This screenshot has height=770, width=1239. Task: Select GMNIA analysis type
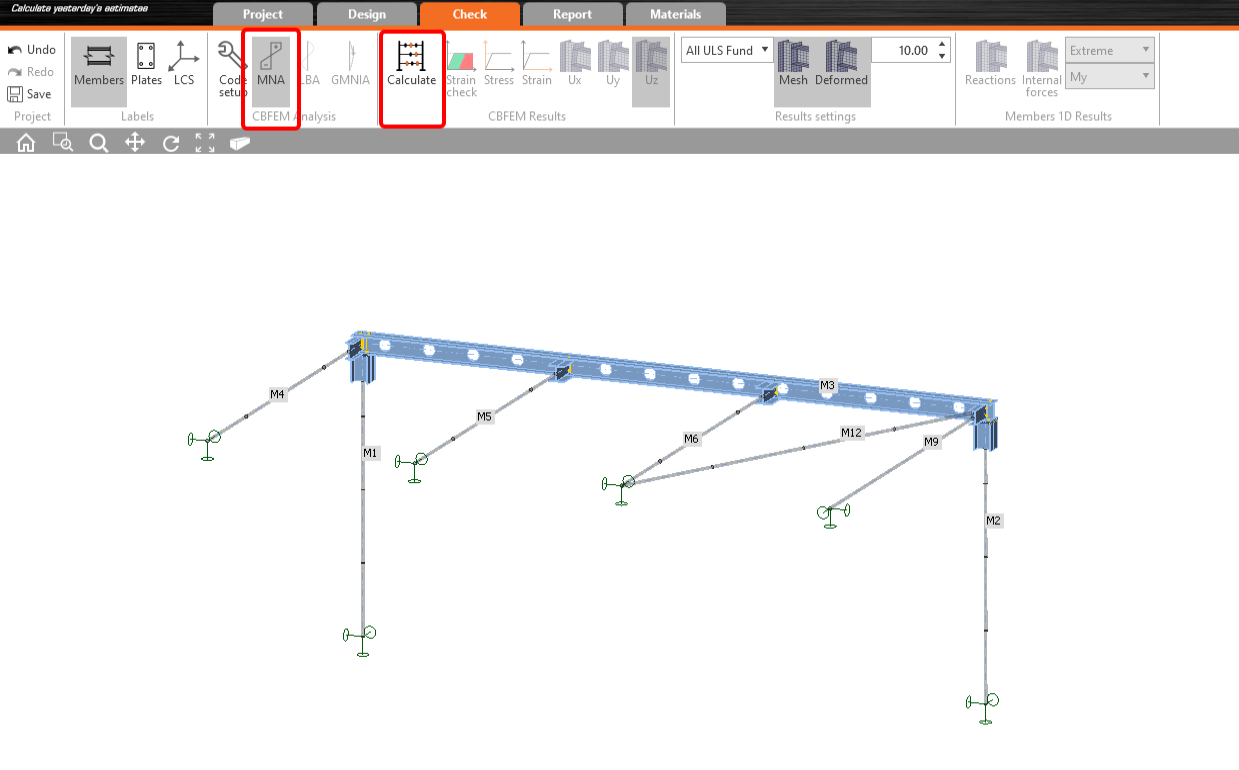[351, 64]
